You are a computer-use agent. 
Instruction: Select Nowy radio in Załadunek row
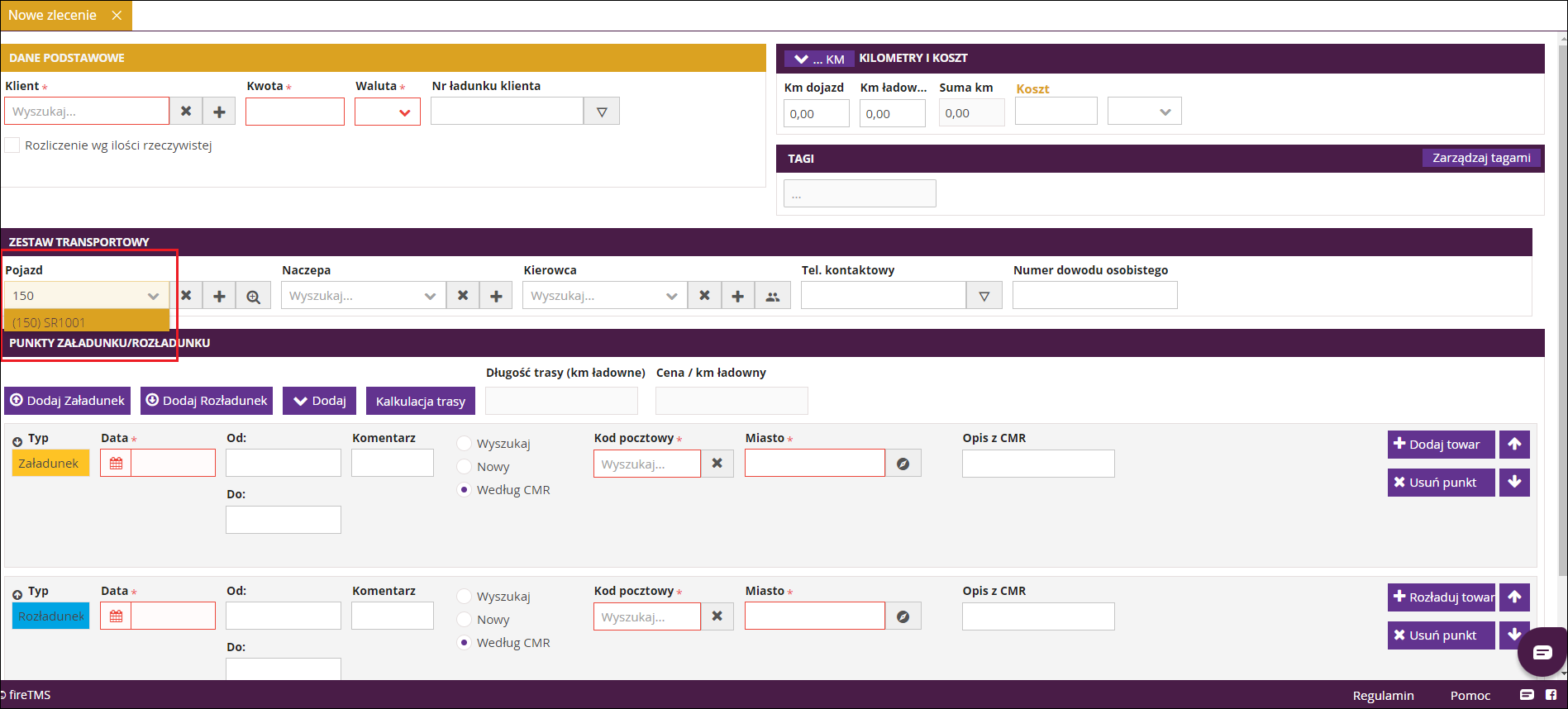[x=465, y=467]
